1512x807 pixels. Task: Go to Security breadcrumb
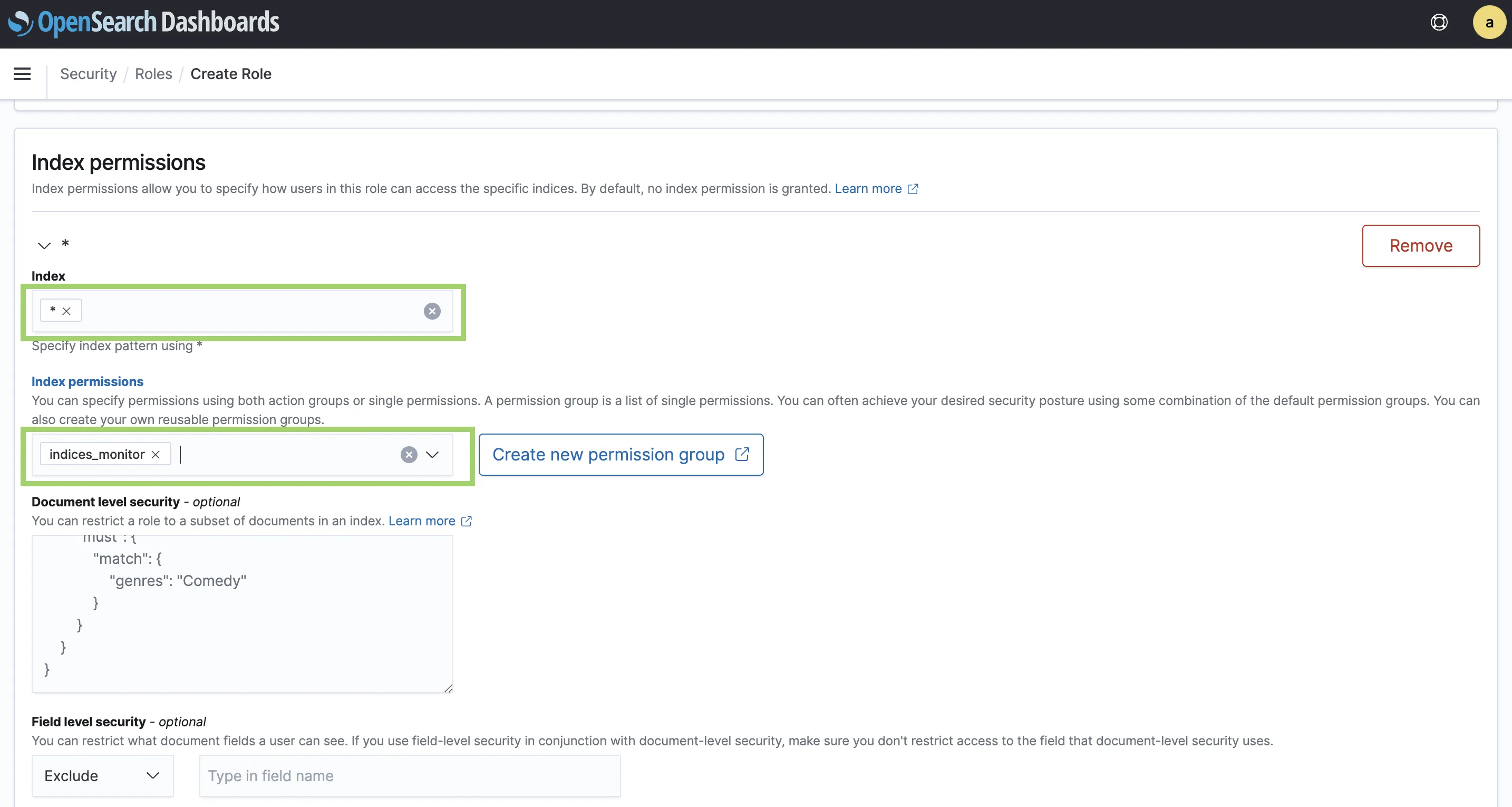(88, 74)
